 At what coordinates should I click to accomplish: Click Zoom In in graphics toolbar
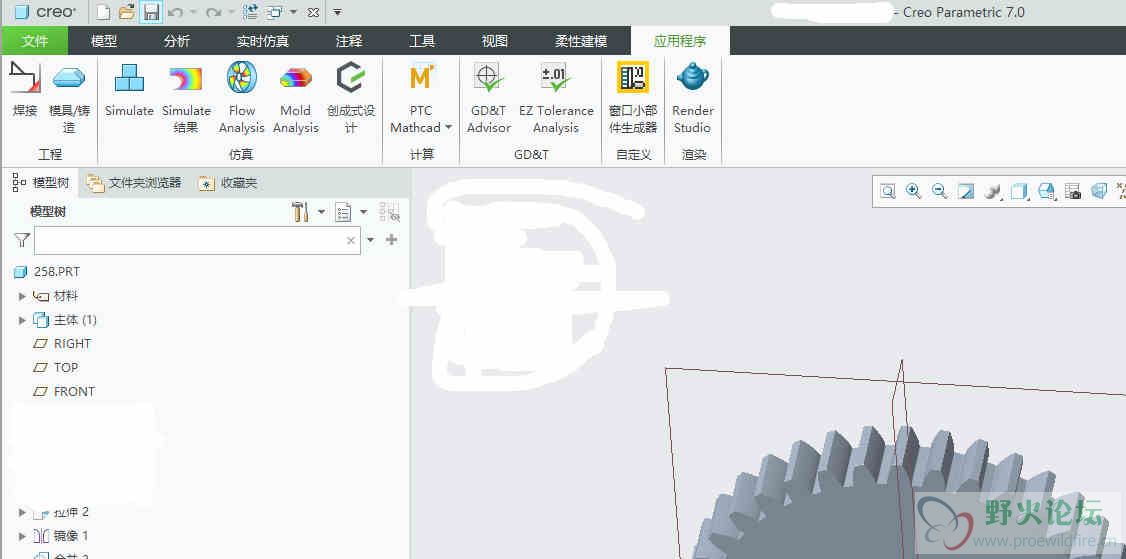913,191
